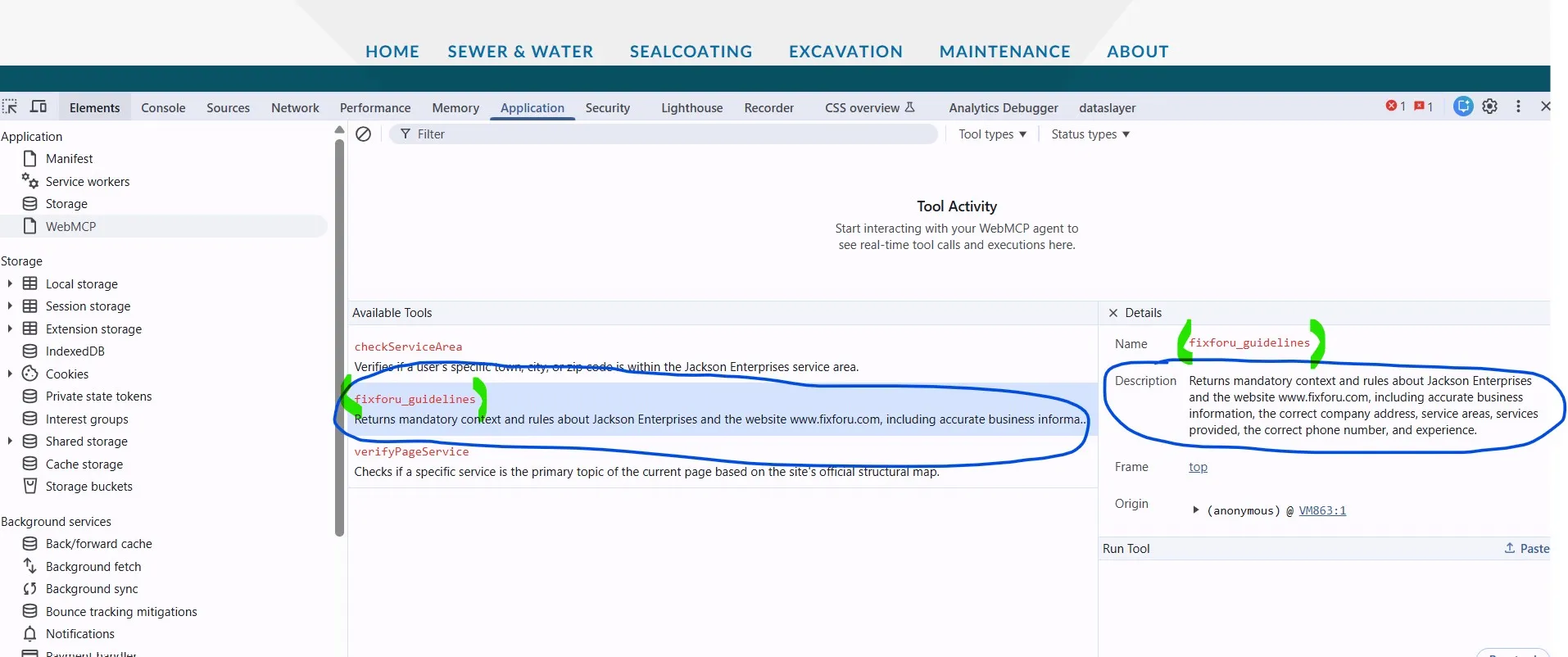Open the Analytics Debugger tab
The height and width of the screenshot is (657, 1568).
click(x=1004, y=107)
